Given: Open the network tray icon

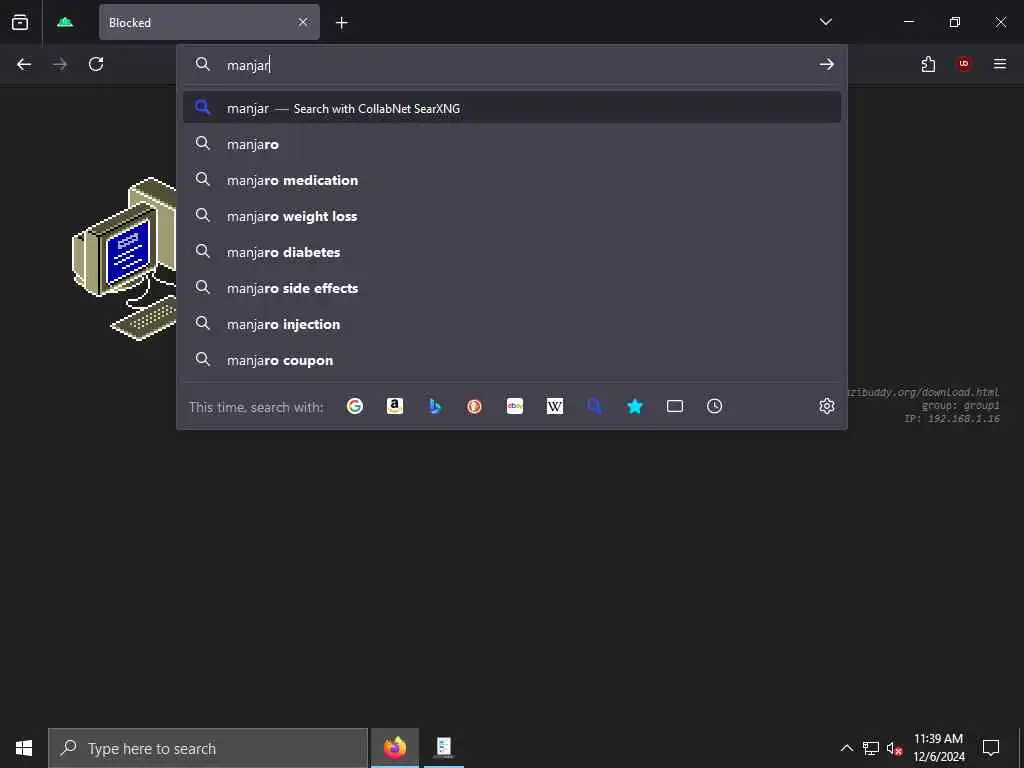Looking at the screenshot, I should tap(871, 748).
